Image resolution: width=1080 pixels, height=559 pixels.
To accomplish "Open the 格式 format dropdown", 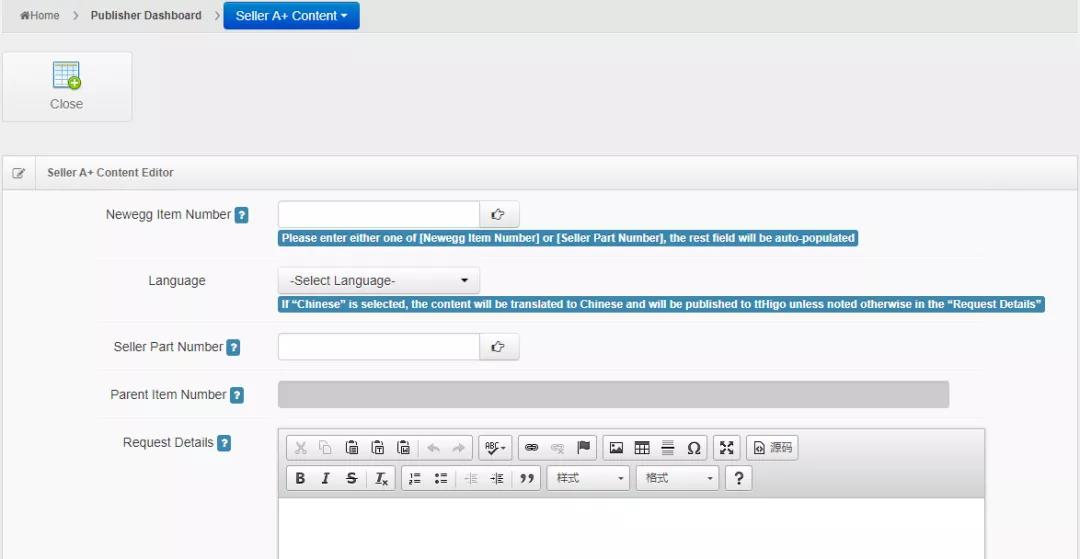I will pyautogui.click(x=677, y=478).
